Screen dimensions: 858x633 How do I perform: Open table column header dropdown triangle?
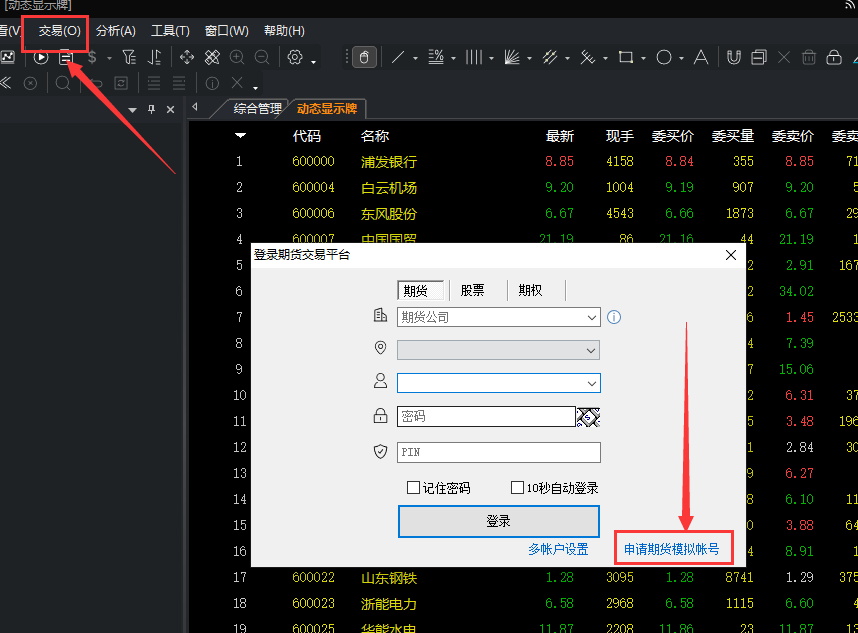point(240,135)
